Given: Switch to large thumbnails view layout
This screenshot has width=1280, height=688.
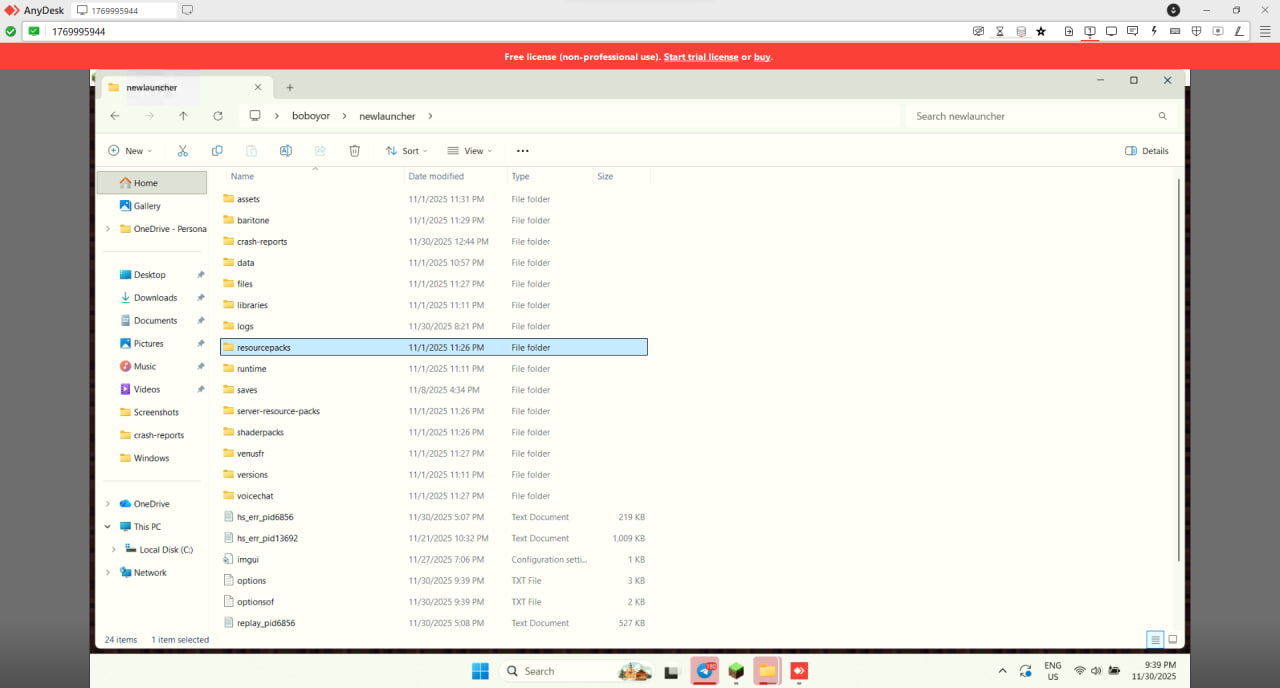Looking at the screenshot, I should pos(1173,639).
